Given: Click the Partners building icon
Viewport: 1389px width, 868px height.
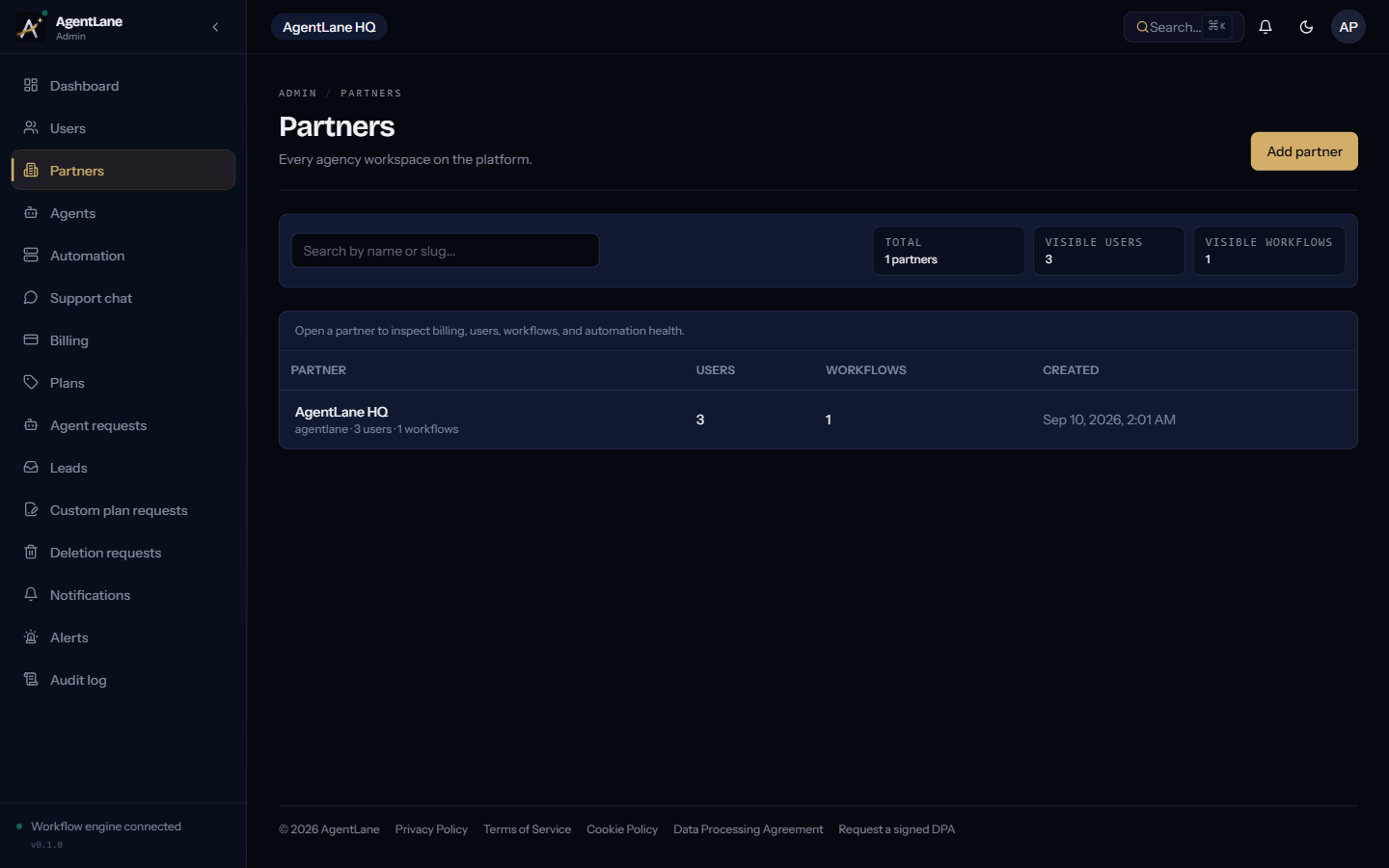Looking at the screenshot, I should [31, 171].
